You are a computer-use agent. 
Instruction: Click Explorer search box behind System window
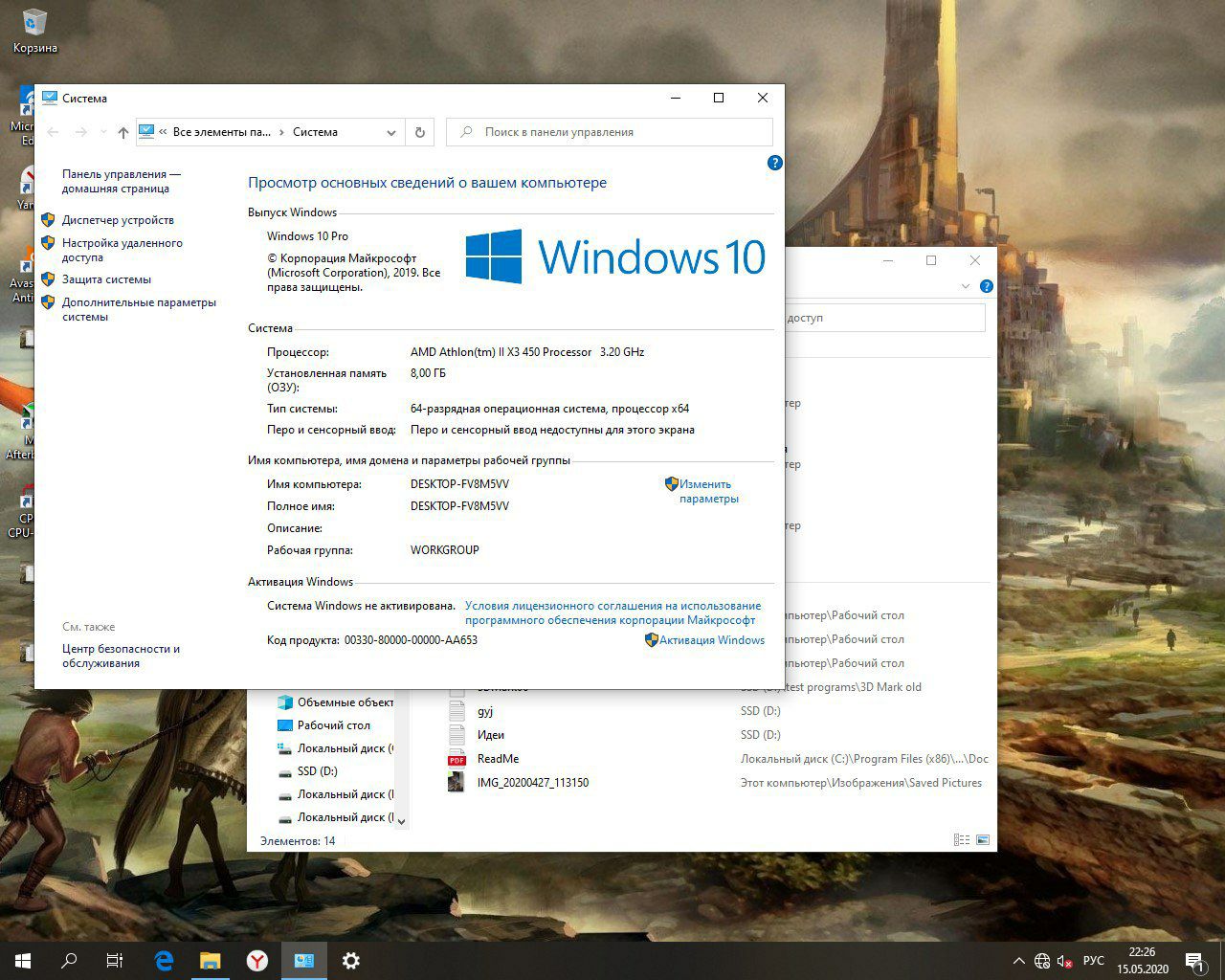coord(884,318)
